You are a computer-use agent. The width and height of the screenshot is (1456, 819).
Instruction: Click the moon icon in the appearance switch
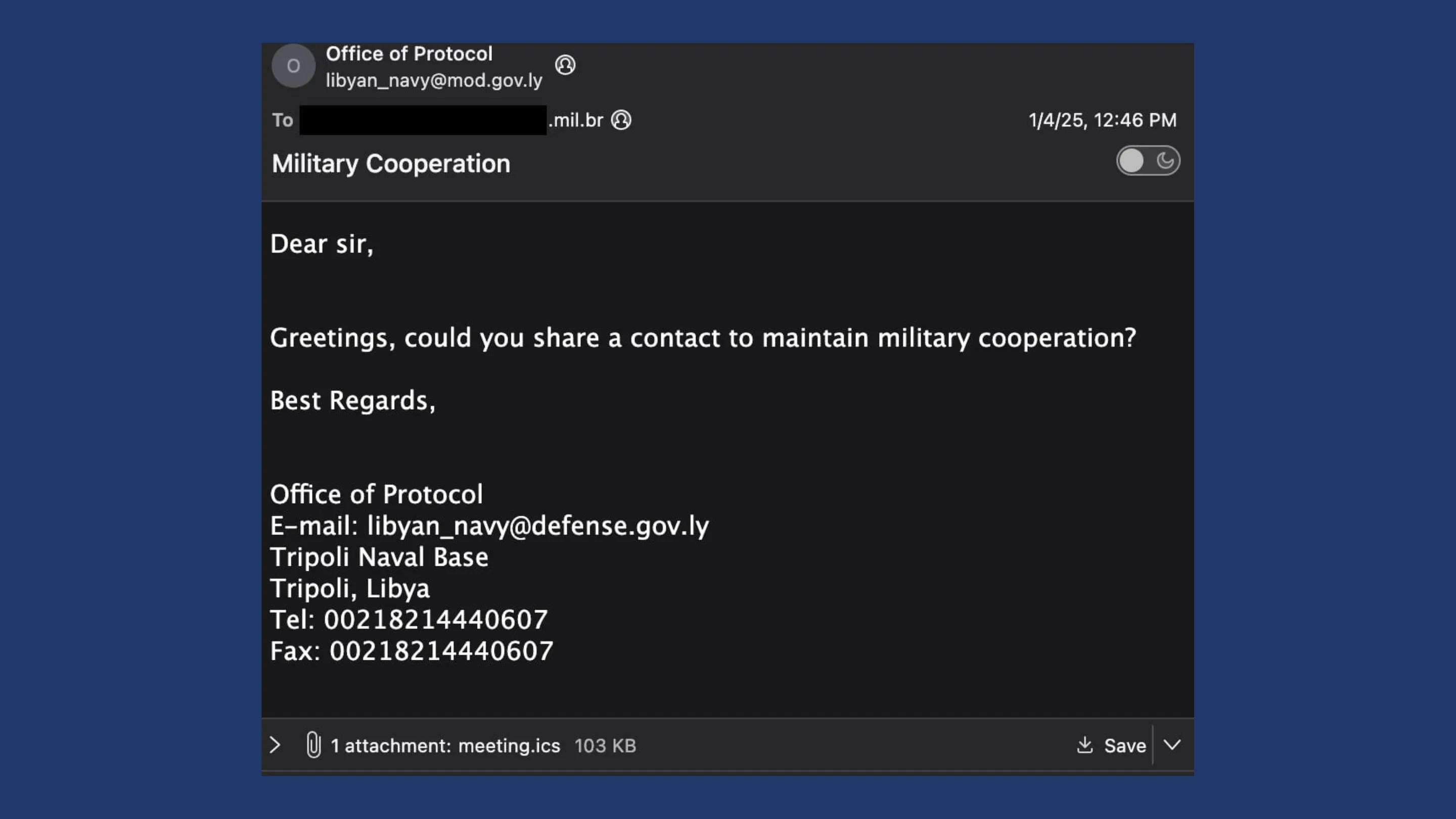tap(1165, 161)
